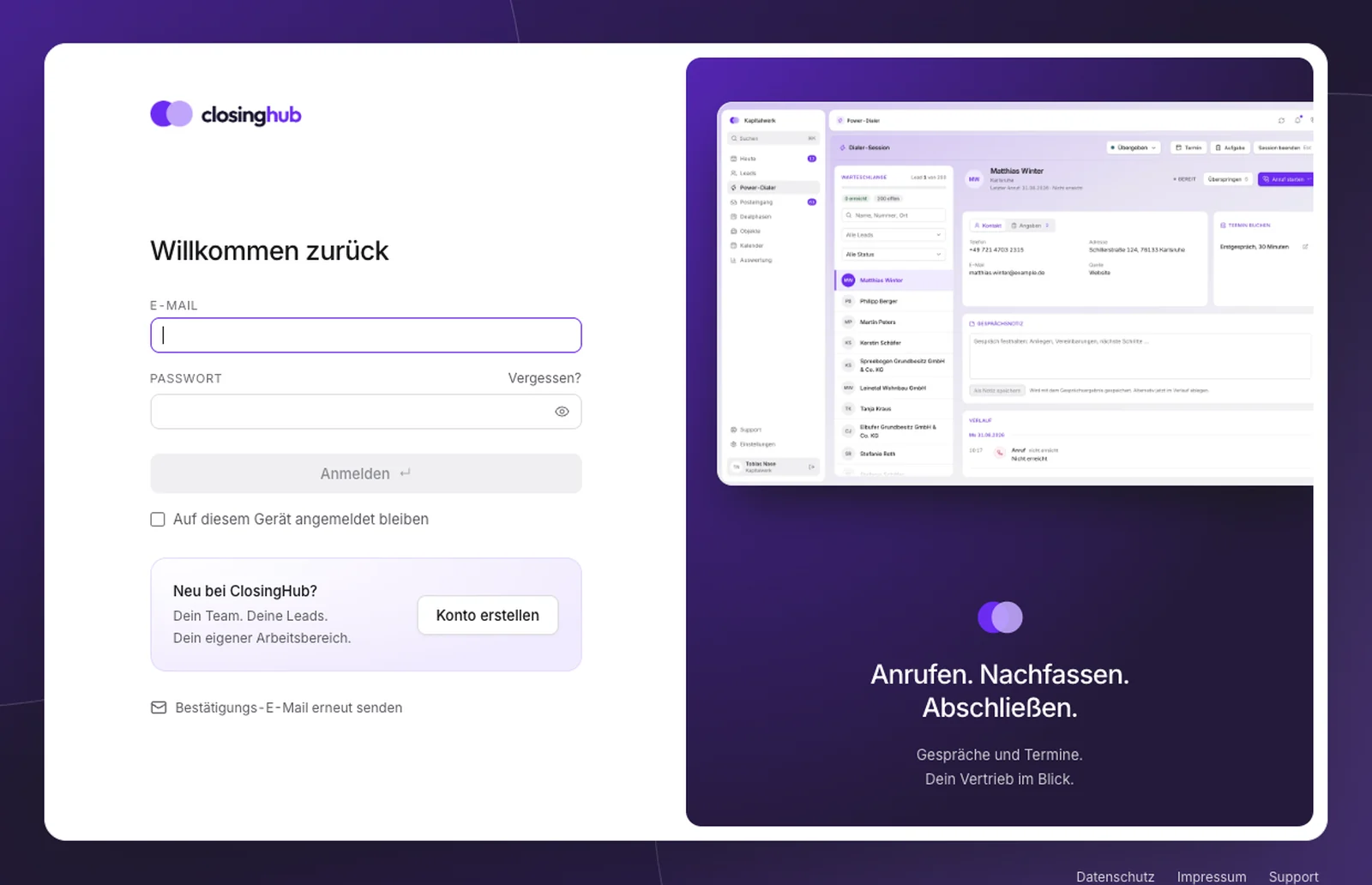Enable Auf diesem Gerät angemeldet bleiben checkbox

click(x=158, y=520)
